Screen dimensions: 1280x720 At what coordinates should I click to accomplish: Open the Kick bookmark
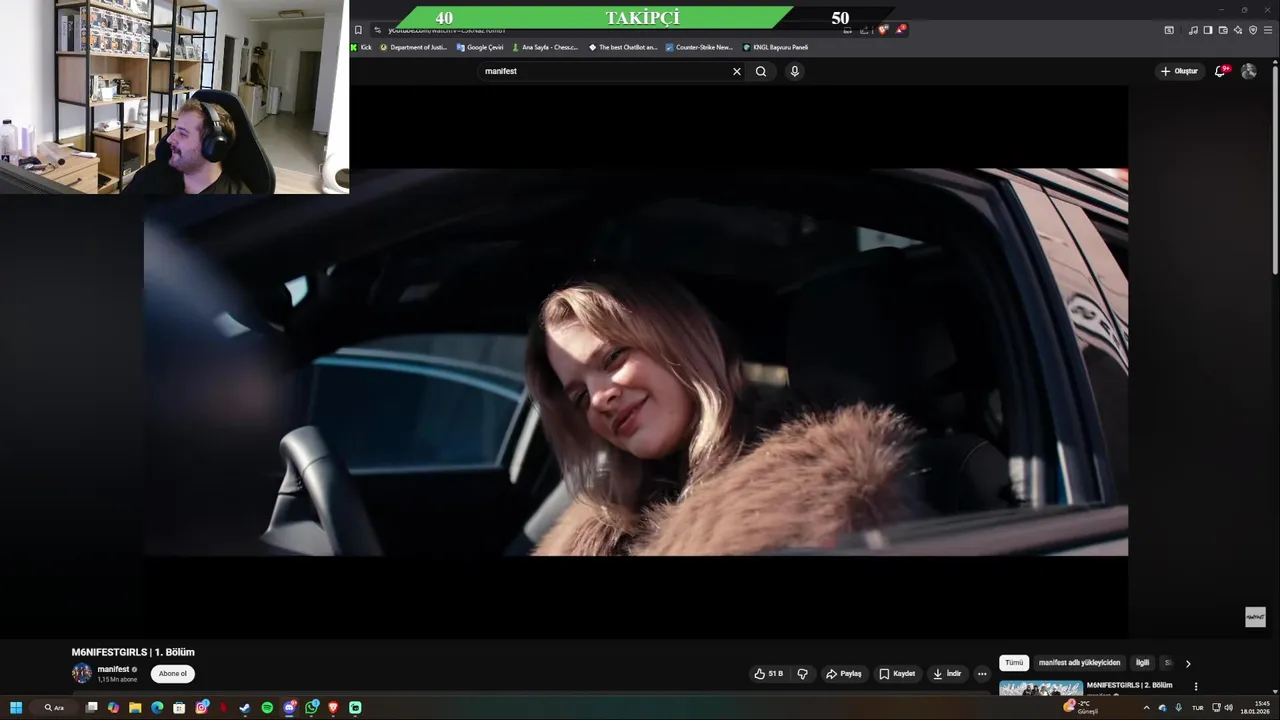point(361,47)
